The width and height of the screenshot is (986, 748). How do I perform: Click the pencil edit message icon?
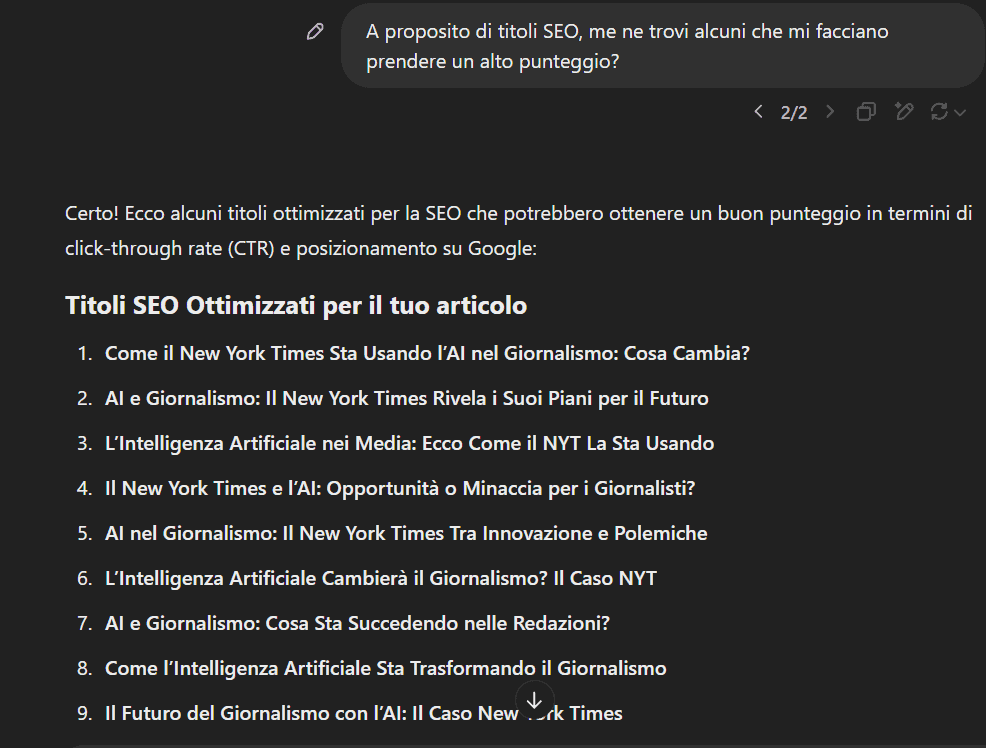pyautogui.click(x=315, y=31)
